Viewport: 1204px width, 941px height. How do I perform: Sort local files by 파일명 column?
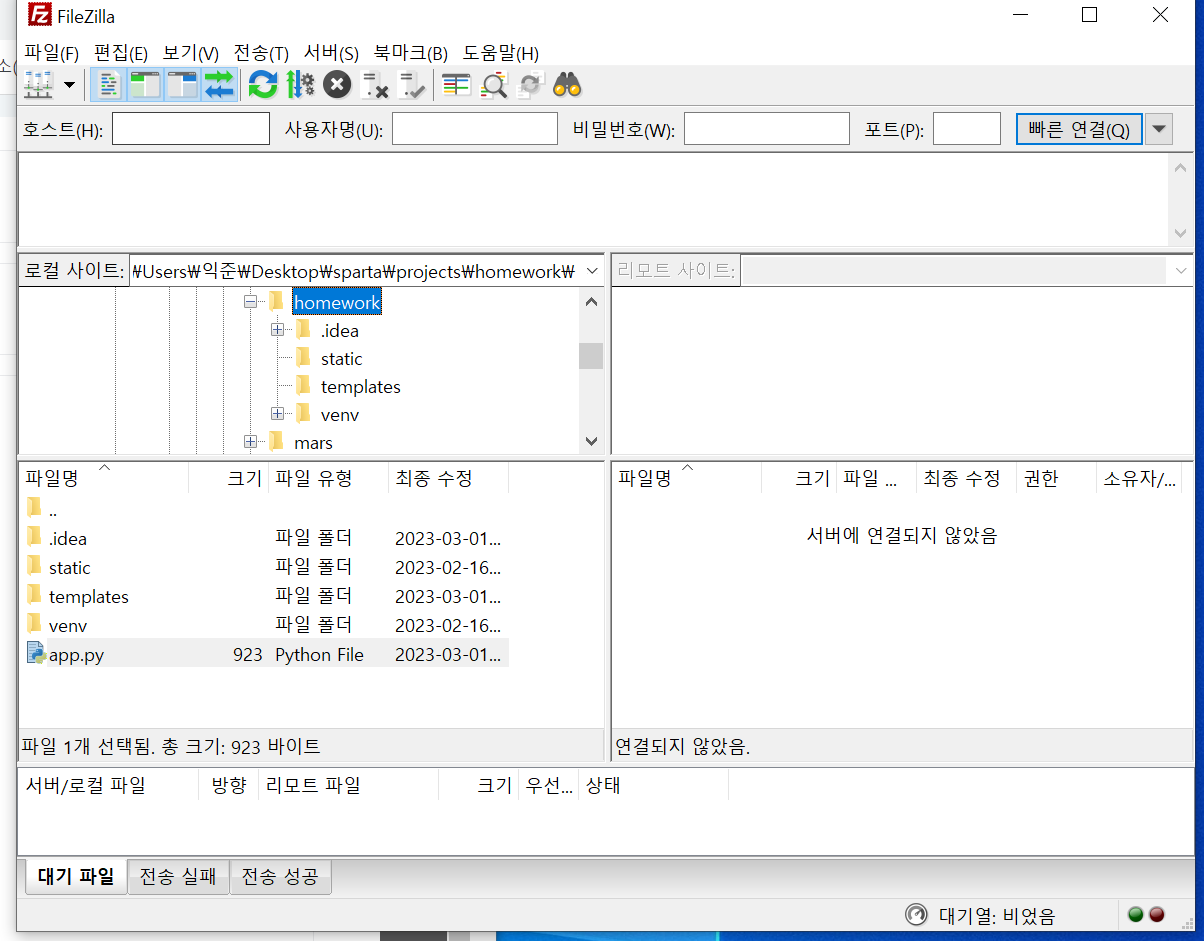tap(104, 478)
